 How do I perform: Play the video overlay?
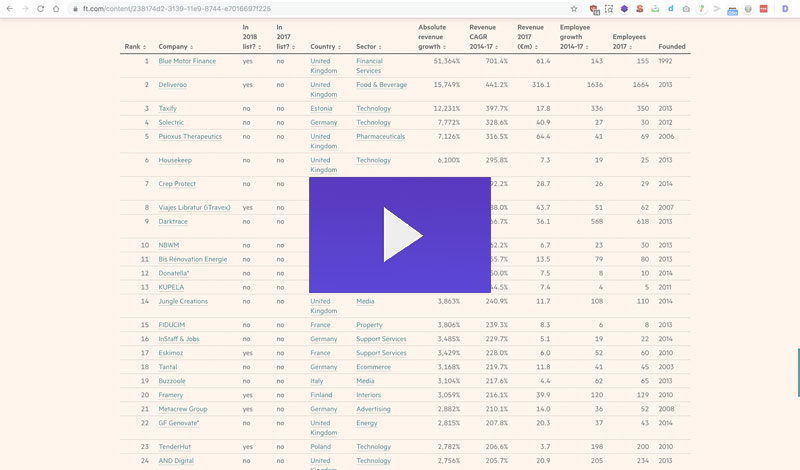click(400, 235)
